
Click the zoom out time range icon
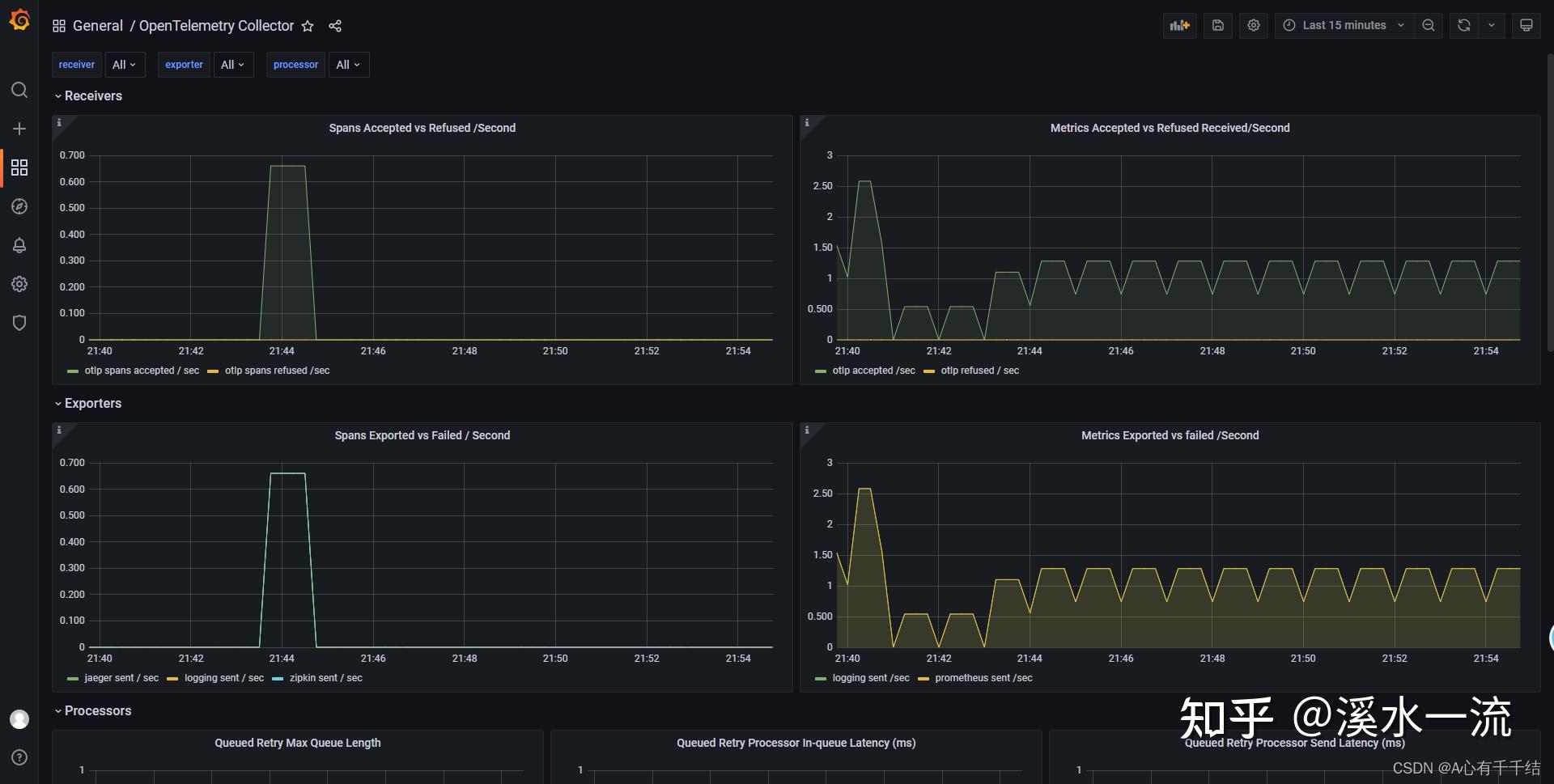[1429, 25]
